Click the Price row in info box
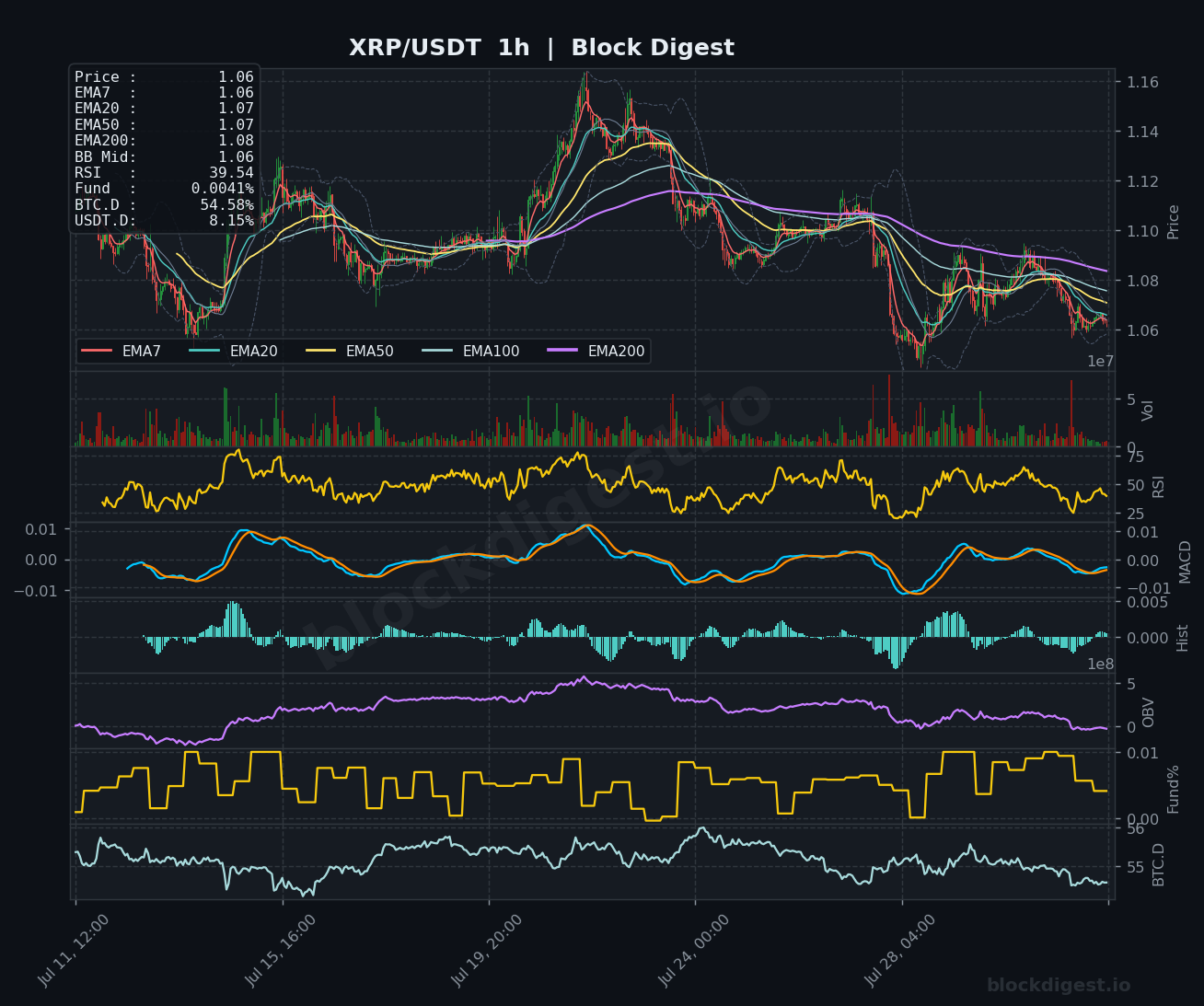The width and height of the screenshot is (1204, 1006). pos(164,77)
